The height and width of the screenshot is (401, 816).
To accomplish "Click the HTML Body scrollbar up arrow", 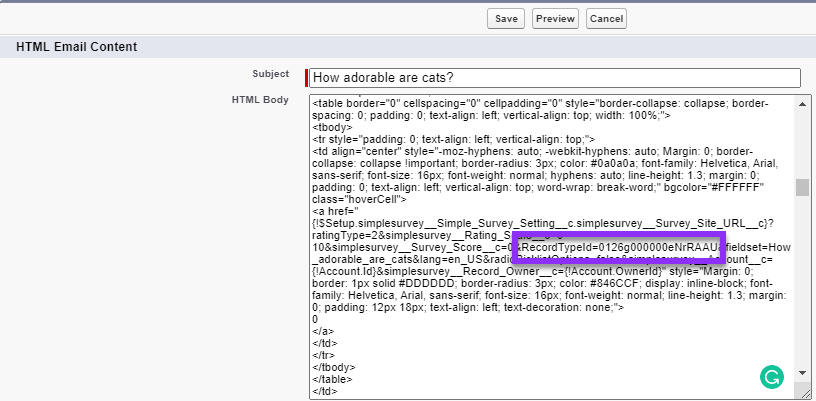I will pos(802,104).
